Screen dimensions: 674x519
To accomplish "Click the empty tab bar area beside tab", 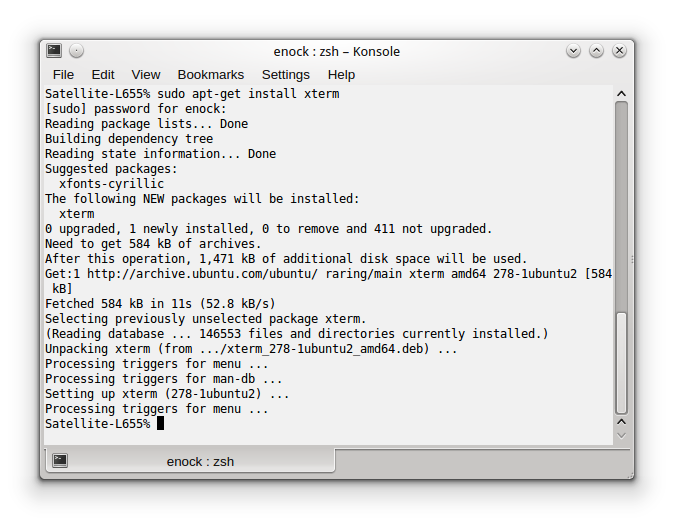I will pyautogui.click(x=481, y=462).
